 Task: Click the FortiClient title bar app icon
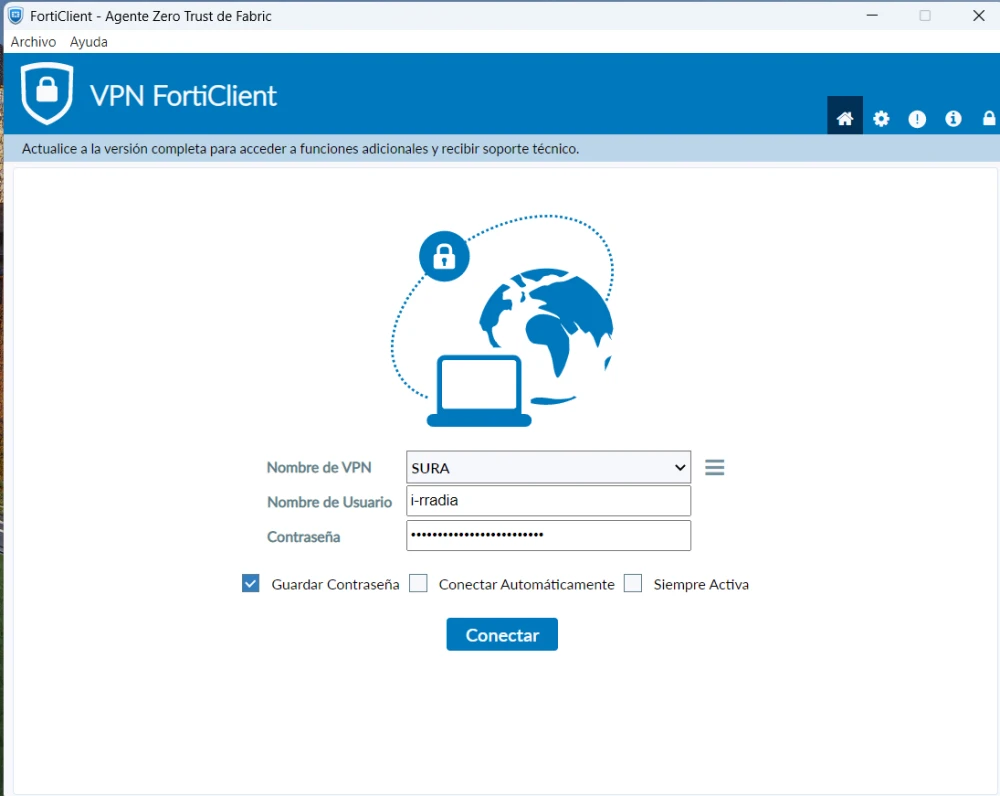point(15,16)
